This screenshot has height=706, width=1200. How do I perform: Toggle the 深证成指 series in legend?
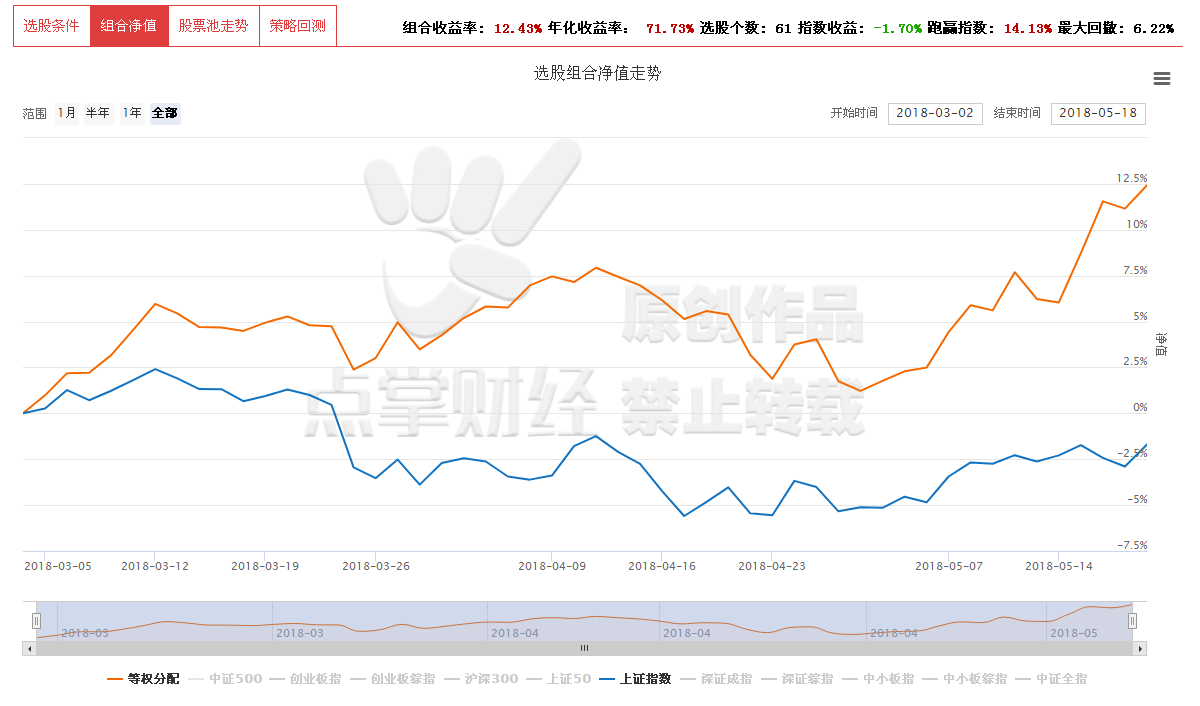[x=715, y=679]
